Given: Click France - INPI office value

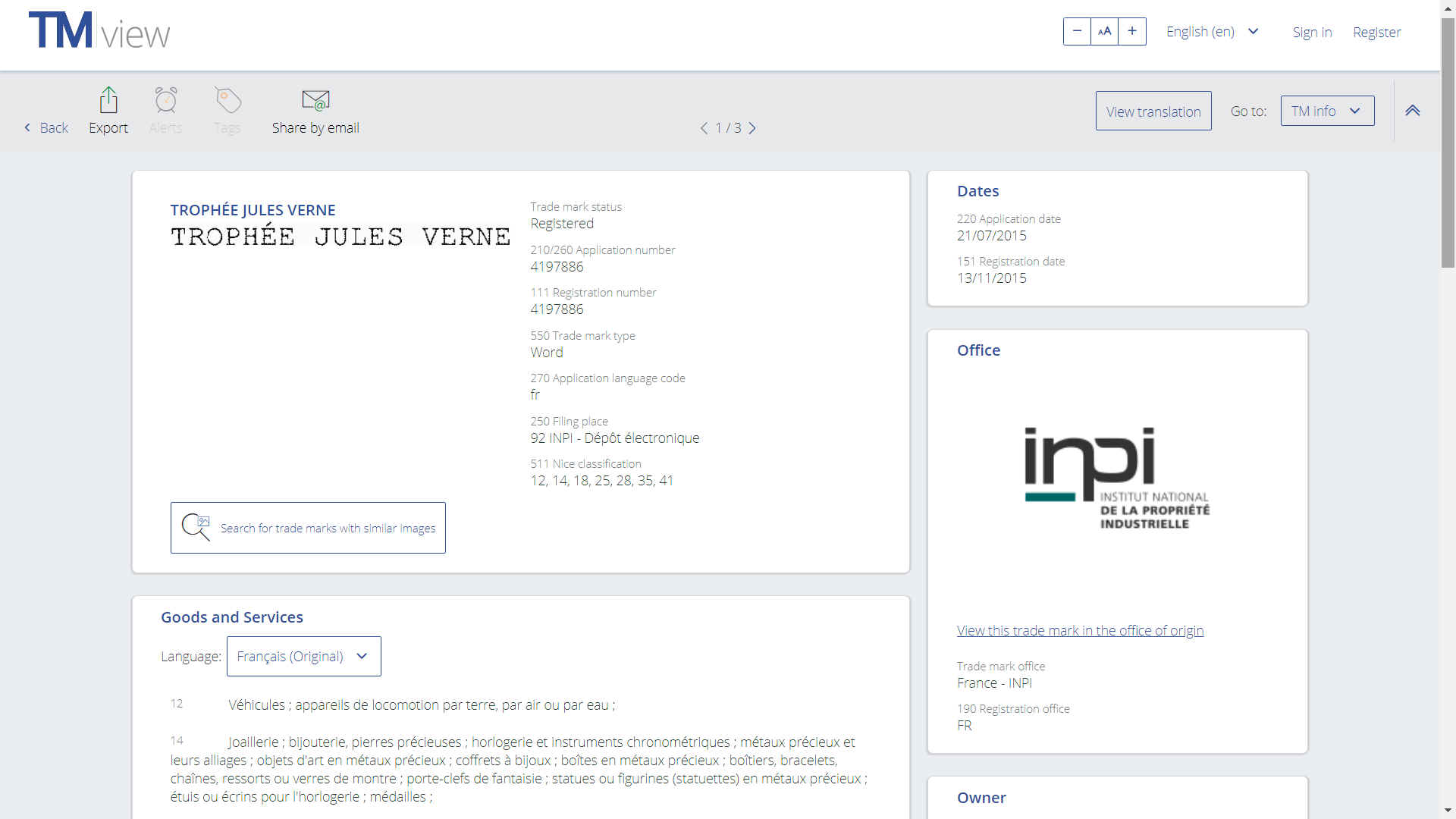Looking at the screenshot, I should tap(994, 683).
